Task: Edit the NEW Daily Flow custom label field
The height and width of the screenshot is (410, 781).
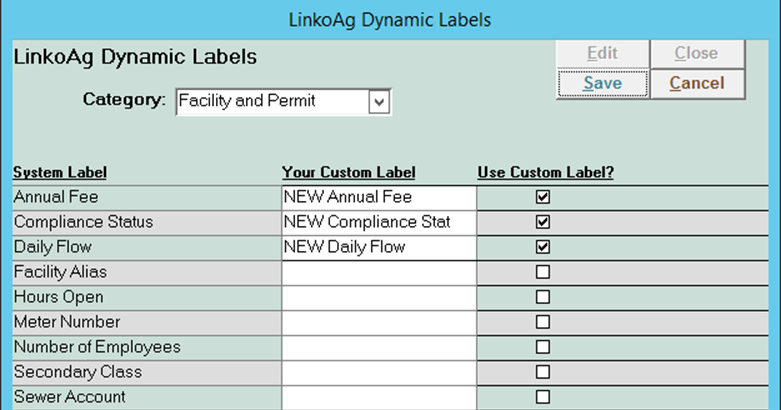Action: [379, 247]
